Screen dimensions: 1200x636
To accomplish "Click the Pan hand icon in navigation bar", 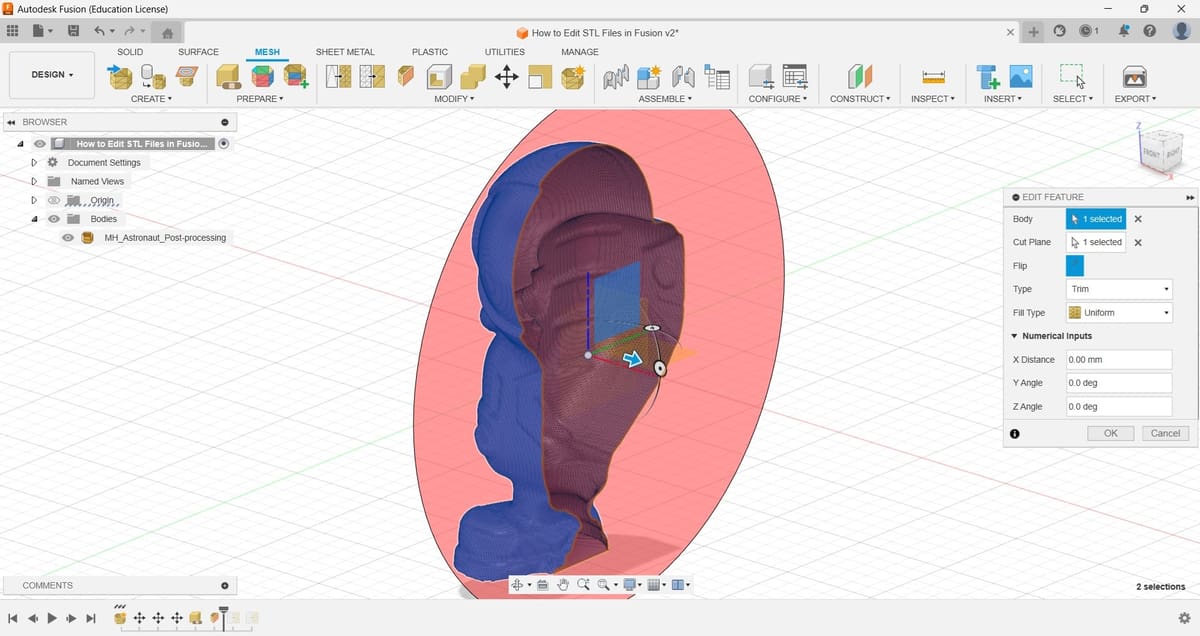I will [x=563, y=585].
